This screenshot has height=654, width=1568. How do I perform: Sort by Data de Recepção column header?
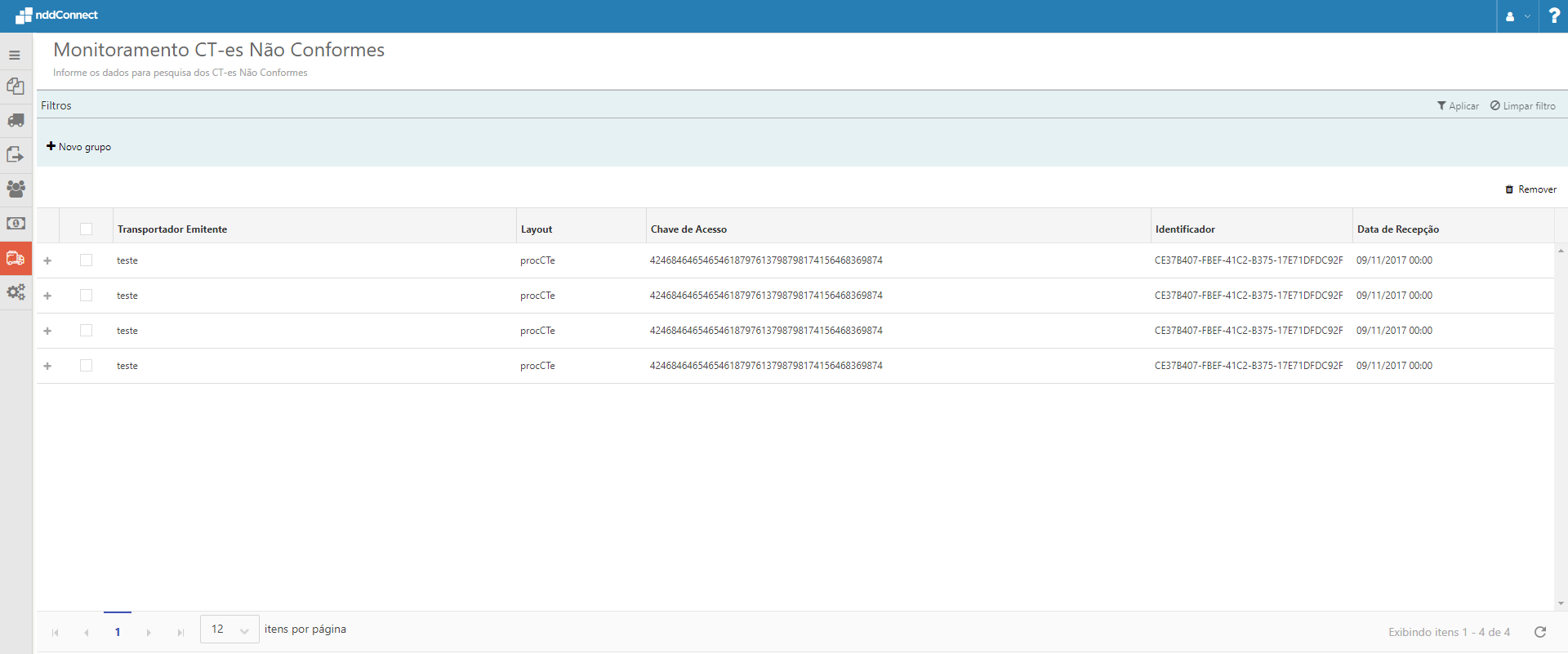point(1397,229)
